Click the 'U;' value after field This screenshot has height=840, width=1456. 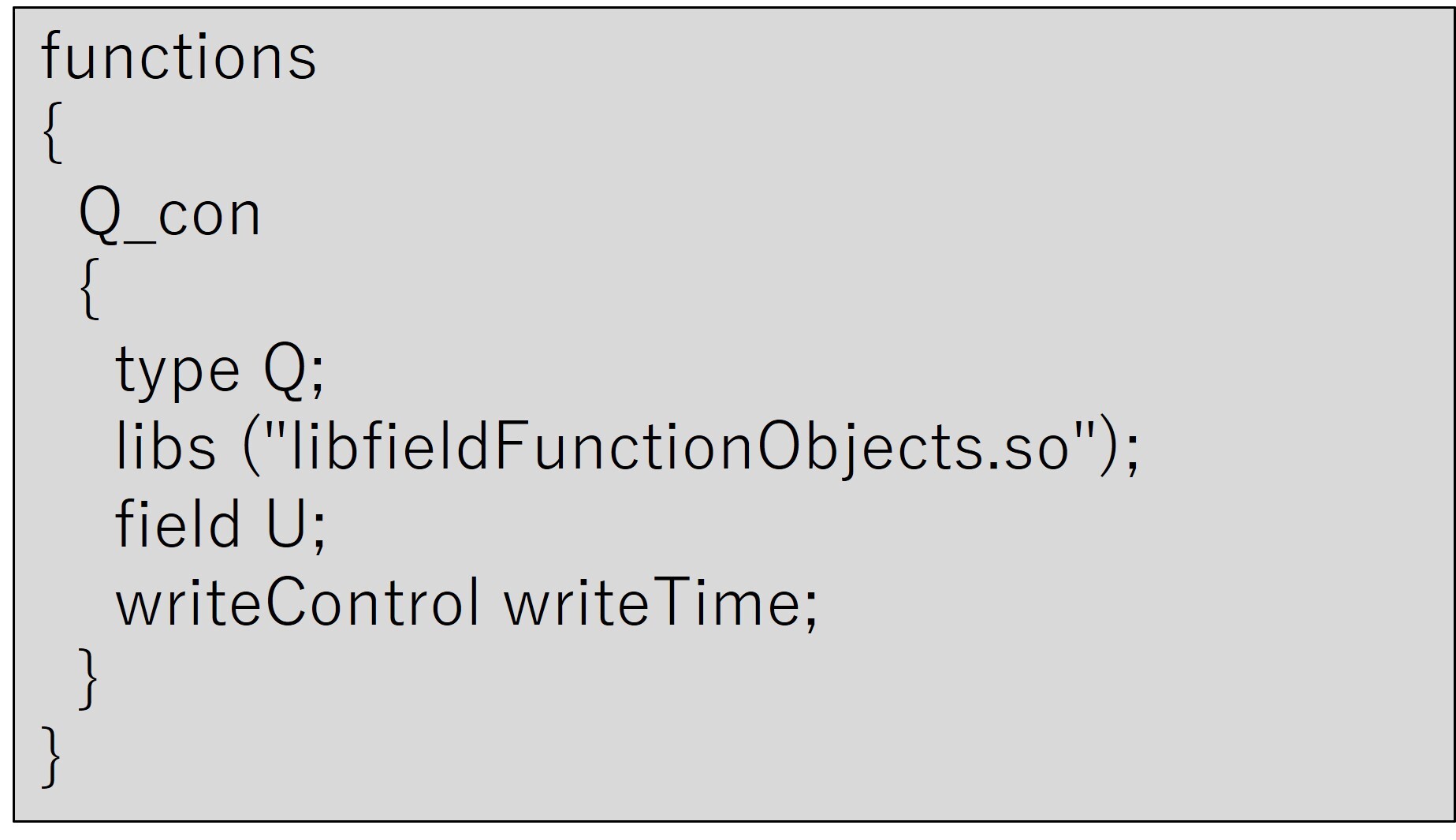pyautogui.click(x=296, y=525)
